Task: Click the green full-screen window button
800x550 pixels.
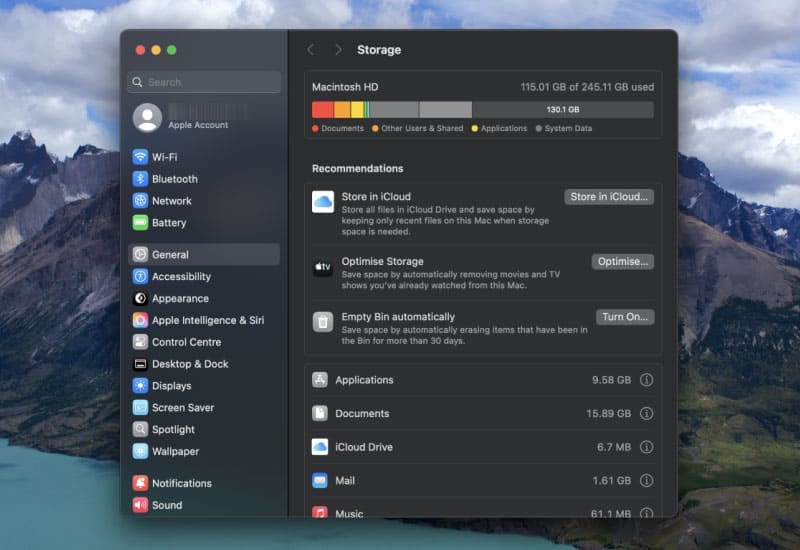Action: click(171, 50)
